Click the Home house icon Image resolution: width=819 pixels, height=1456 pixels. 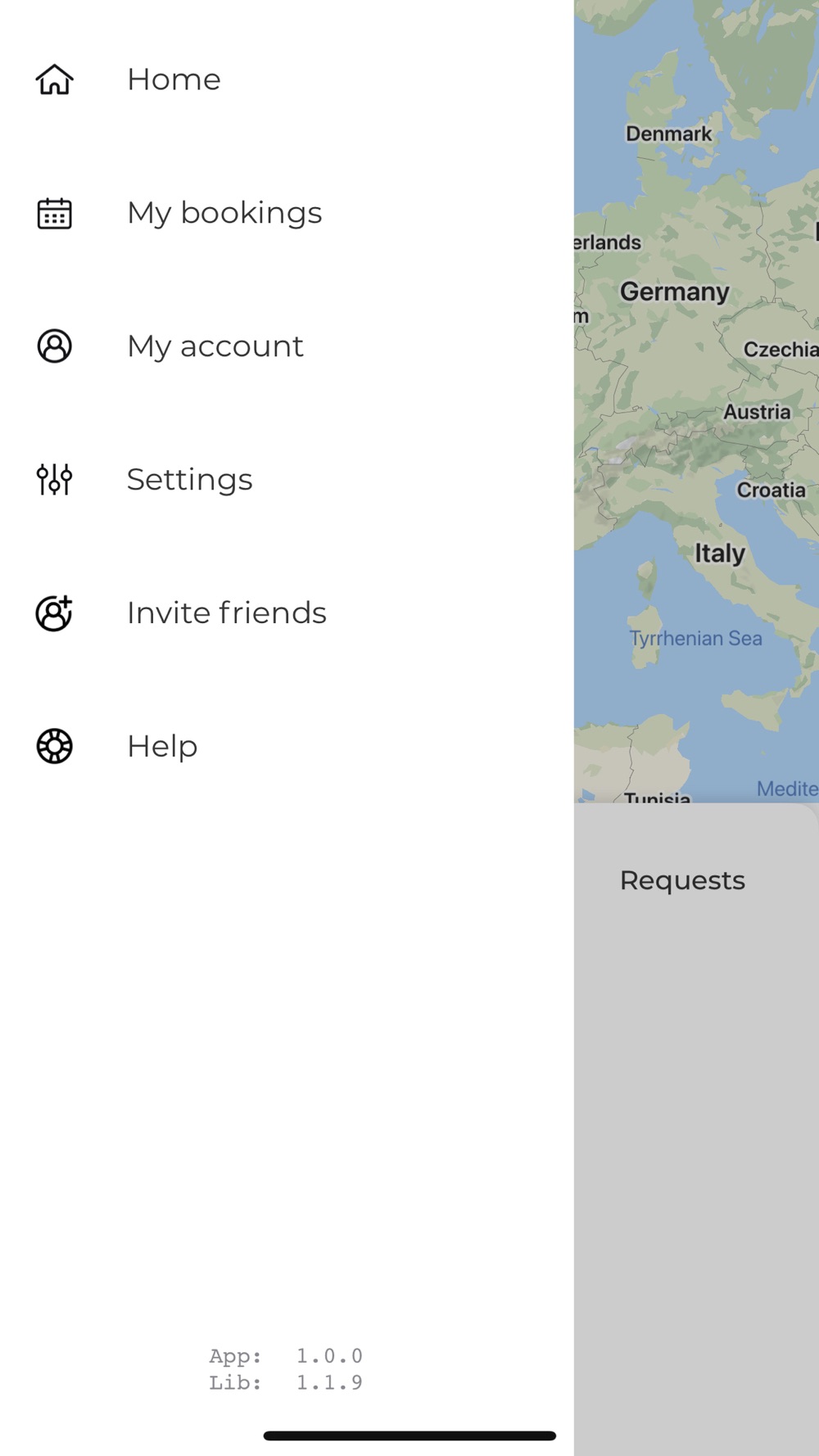pos(55,79)
